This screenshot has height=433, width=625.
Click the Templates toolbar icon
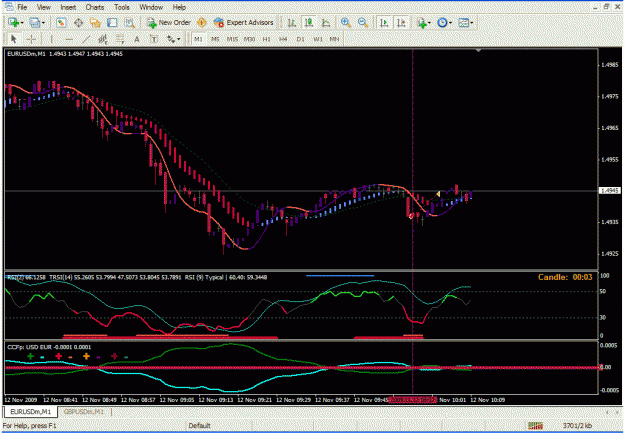point(463,23)
